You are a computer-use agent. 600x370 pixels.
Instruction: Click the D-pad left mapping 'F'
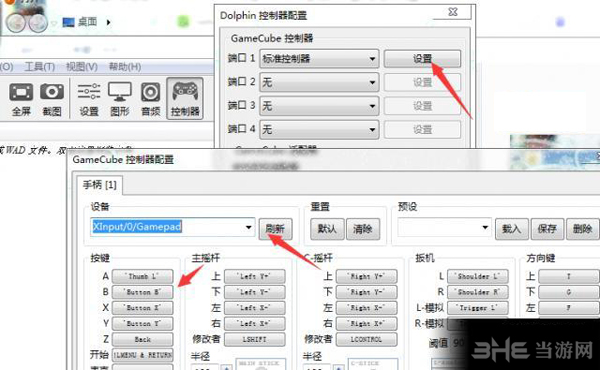click(x=569, y=308)
